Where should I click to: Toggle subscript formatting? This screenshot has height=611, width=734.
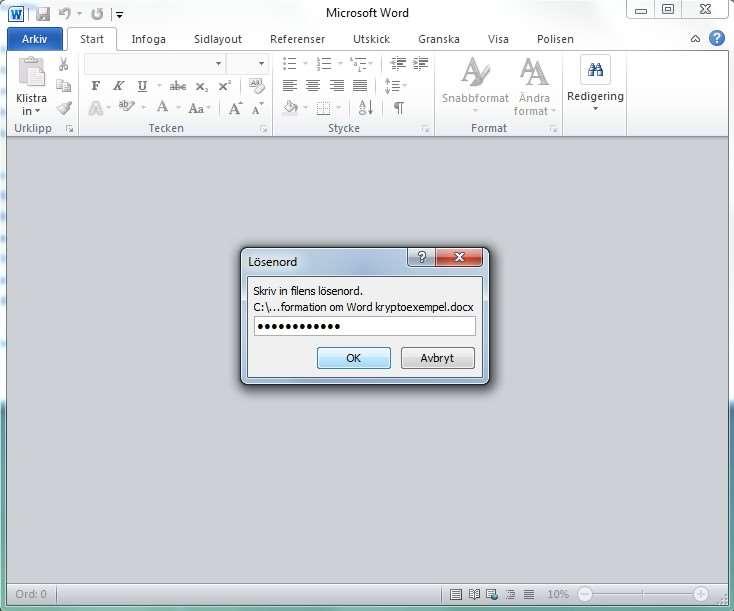click(202, 87)
